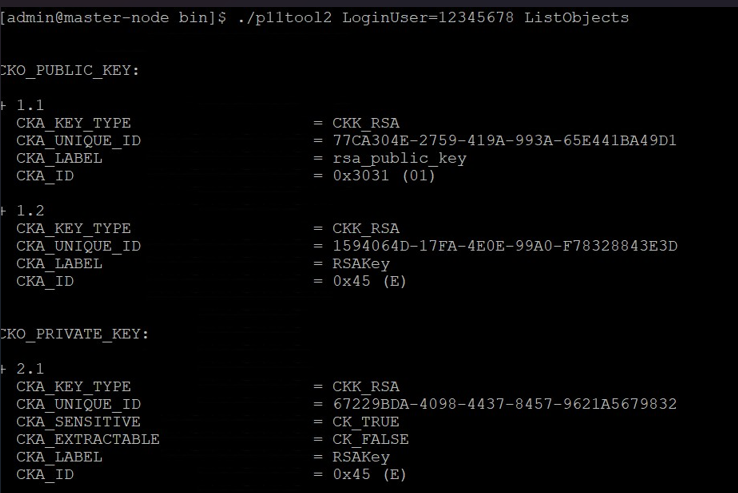Screen dimensions: 738x493
Task: Click the CK_TRUE sensitive value
Action: (366, 422)
